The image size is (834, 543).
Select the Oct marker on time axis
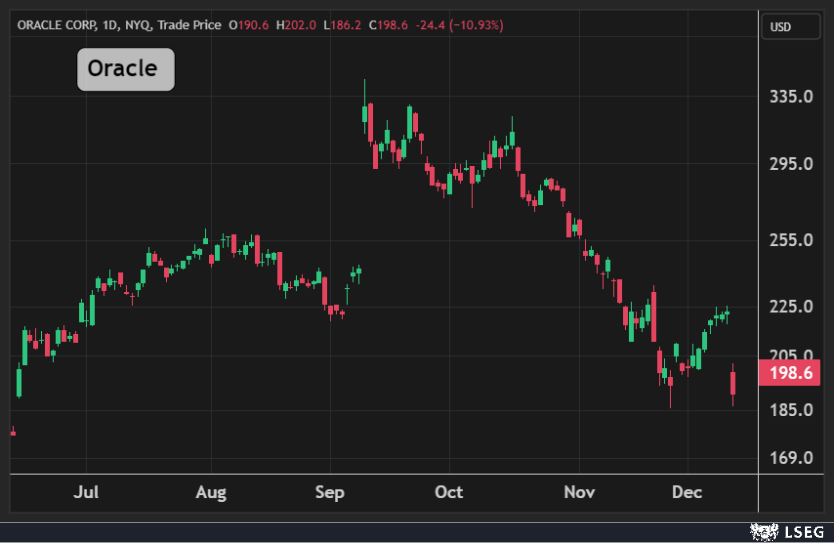(x=449, y=492)
